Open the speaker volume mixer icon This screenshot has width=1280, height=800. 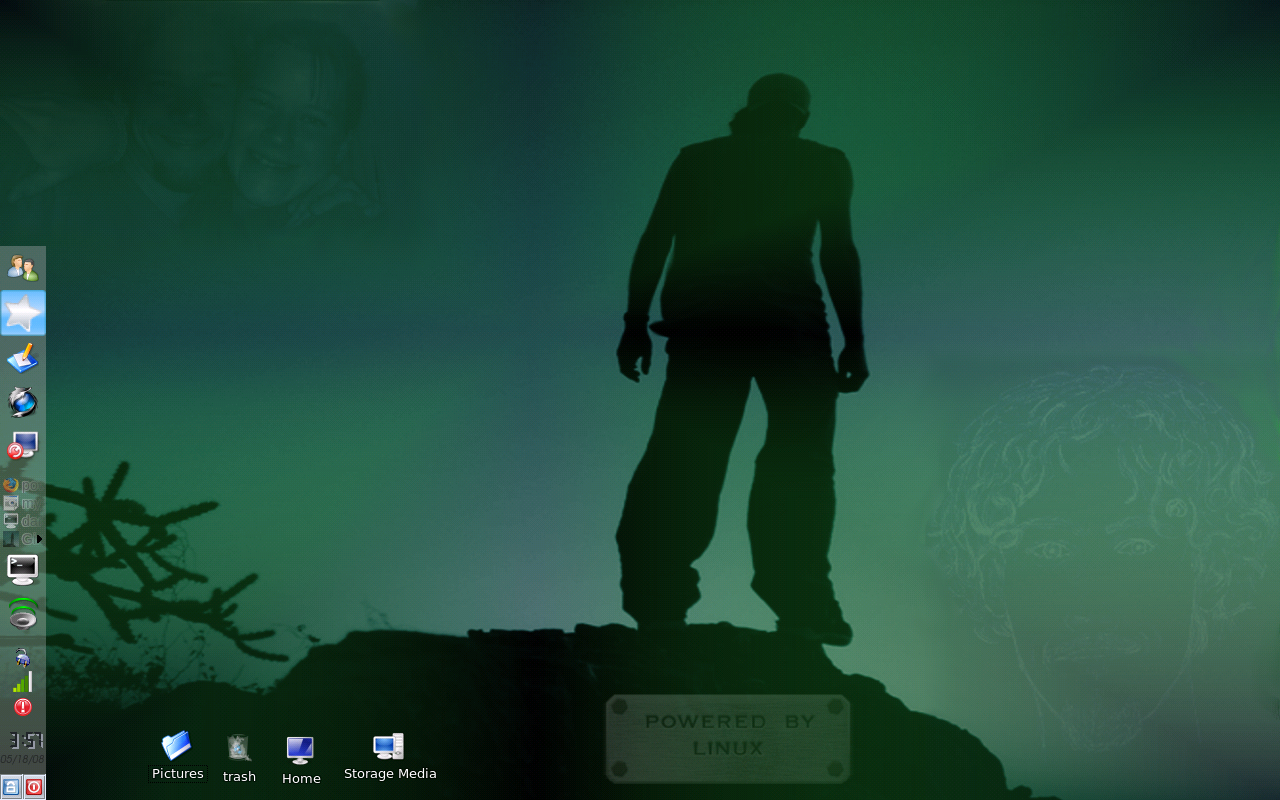22,612
